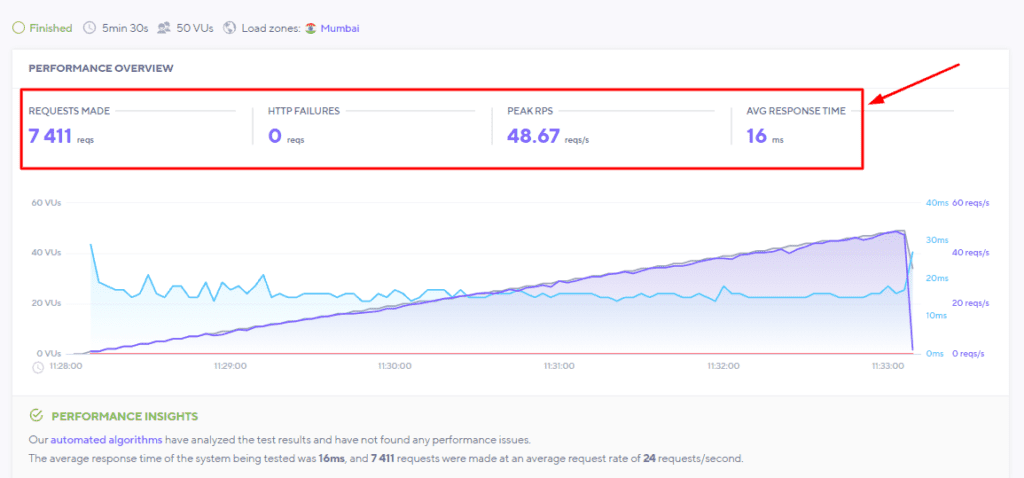This screenshot has width=1024, height=478.
Task: Click the 11:32:00 time tick
Action: tap(724, 366)
